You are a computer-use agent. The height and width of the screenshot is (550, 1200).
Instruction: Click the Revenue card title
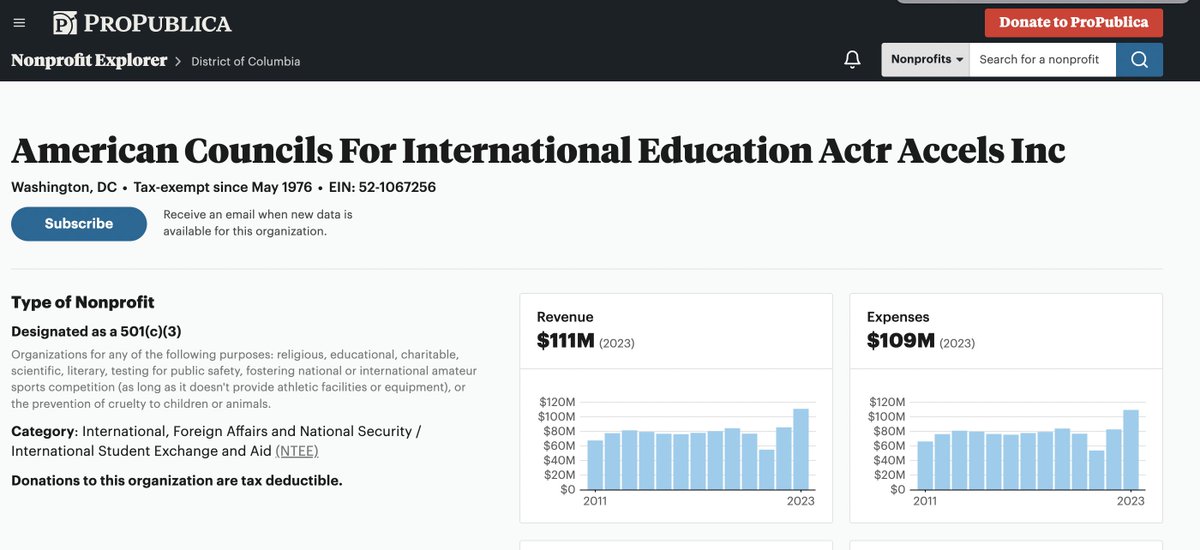click(565, 317)
